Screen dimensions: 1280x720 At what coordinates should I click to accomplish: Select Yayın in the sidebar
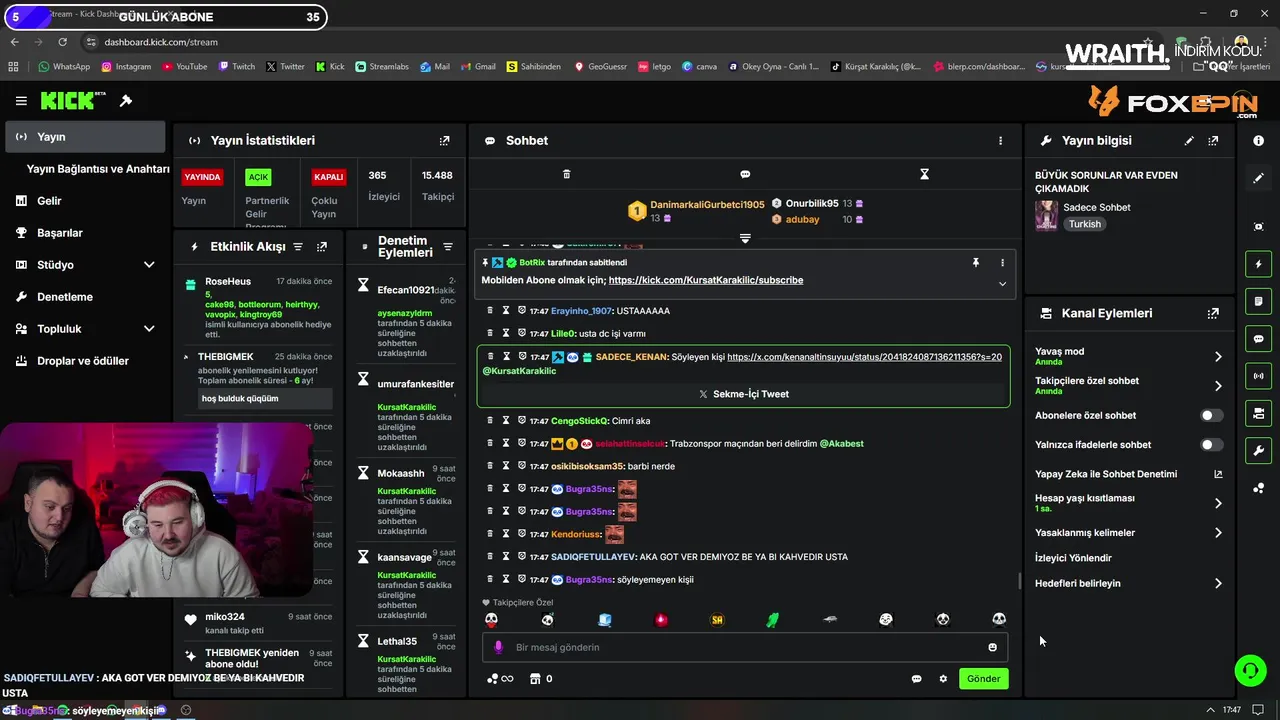pos(85,137)
